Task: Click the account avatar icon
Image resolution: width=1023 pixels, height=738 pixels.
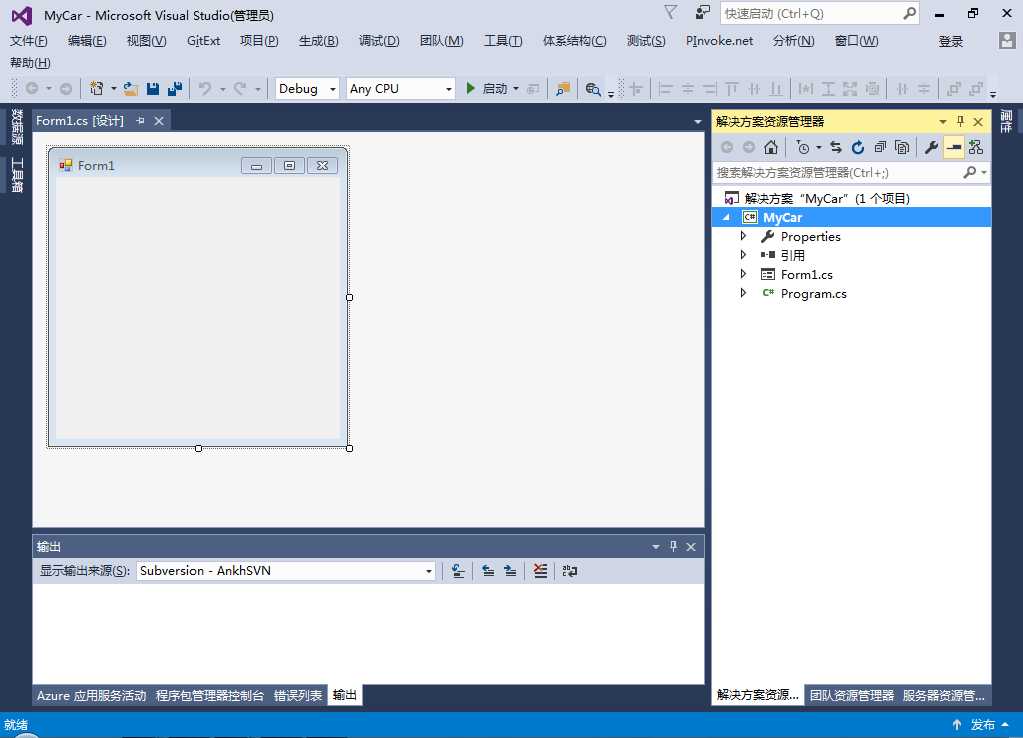Action: click(1007, 41)
